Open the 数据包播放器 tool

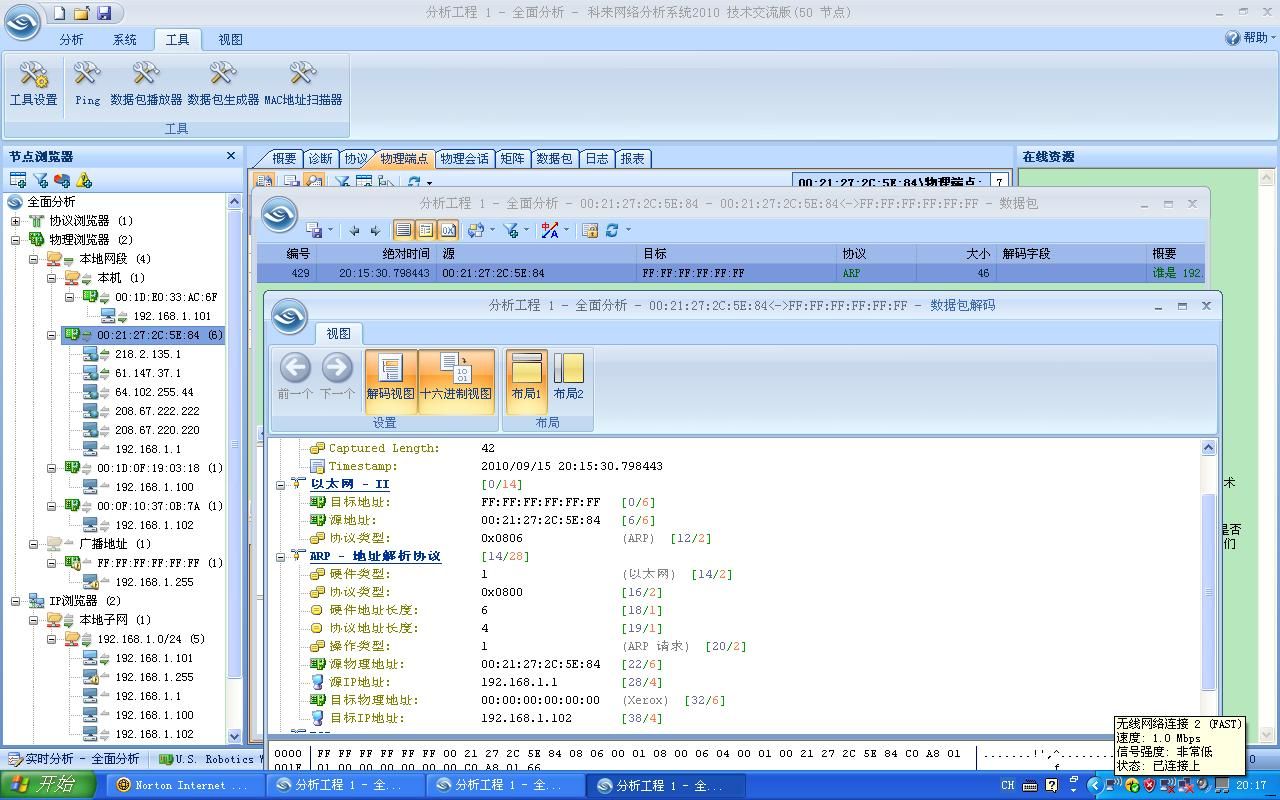pos(146,82)
